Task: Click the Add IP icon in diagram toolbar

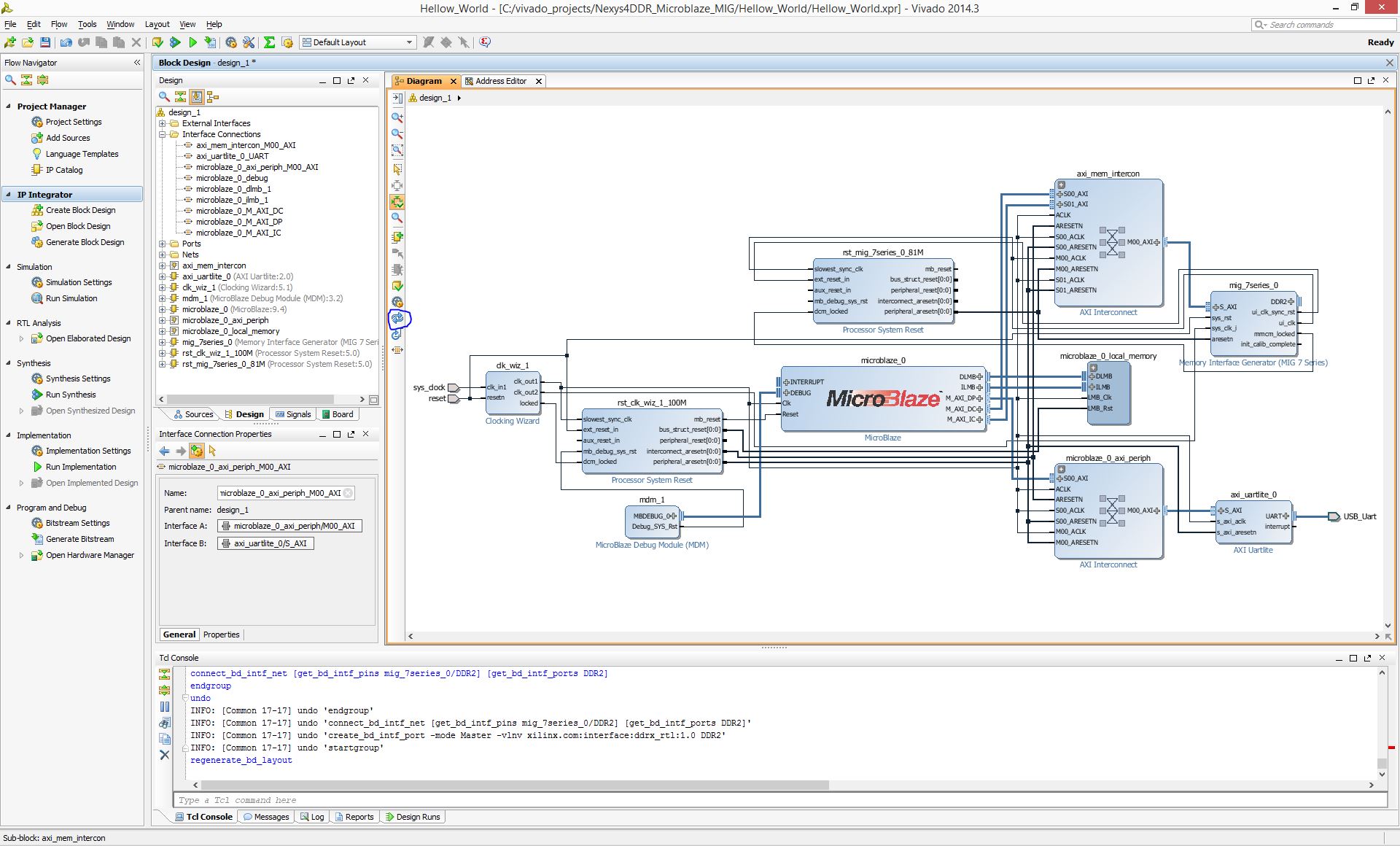Action: tap(397, 237)
